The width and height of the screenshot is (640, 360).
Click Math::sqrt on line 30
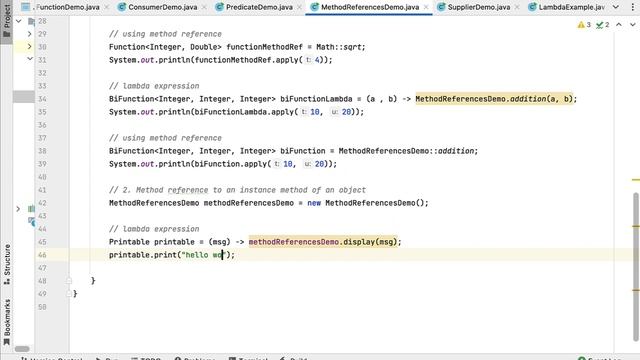[x=339, y=47]
